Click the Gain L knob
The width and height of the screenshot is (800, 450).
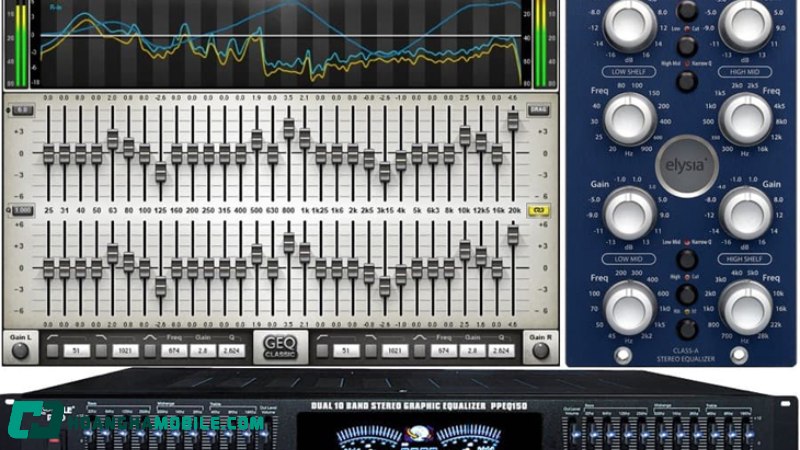(17, 350)
